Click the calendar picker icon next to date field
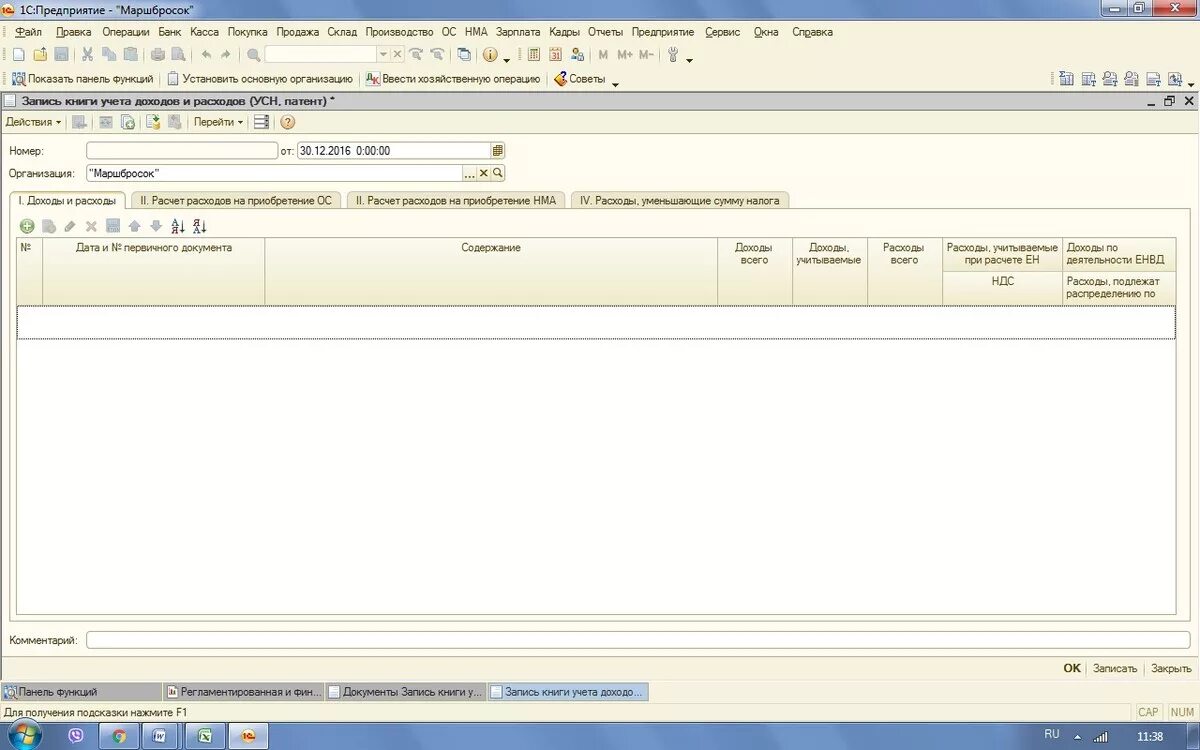 coord(498,151)
